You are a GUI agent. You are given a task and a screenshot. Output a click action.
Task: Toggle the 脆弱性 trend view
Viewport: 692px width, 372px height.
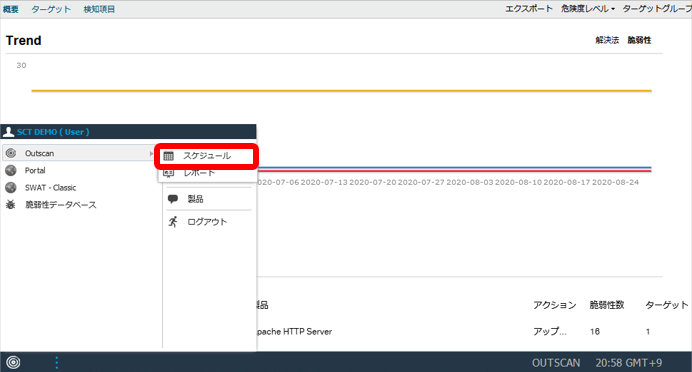coord(639,40)
